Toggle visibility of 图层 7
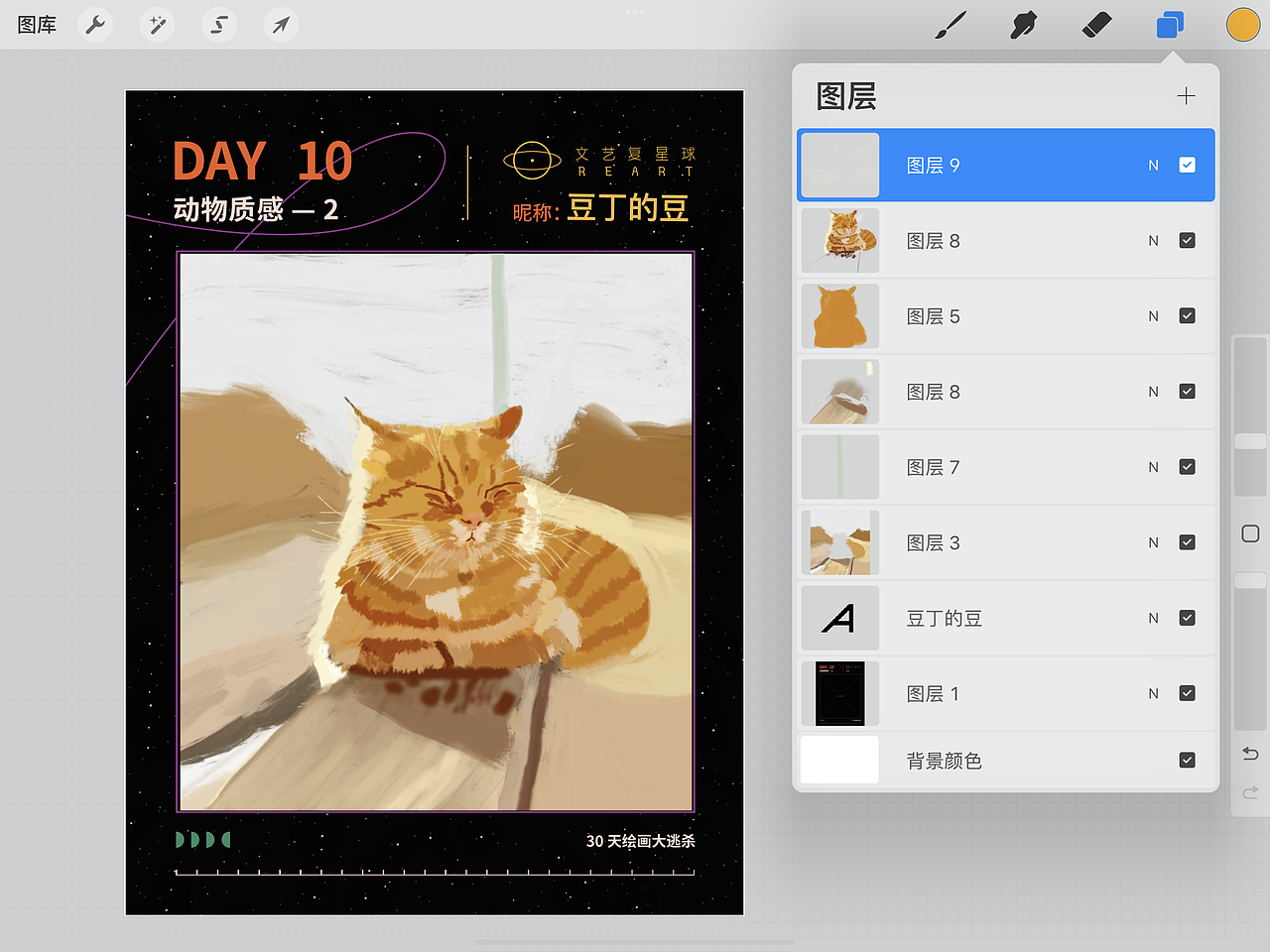1270x952 pixels. coord(1187,466)
